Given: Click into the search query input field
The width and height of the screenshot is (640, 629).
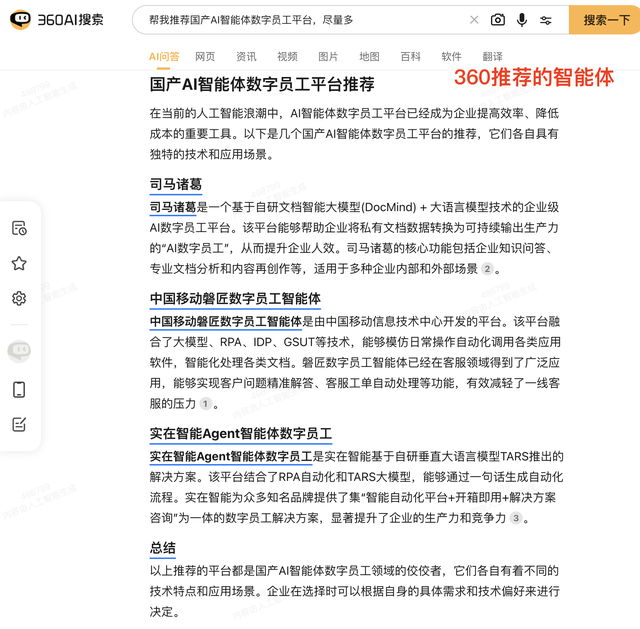Looking at the screenshot, I should tap(302, 20).
